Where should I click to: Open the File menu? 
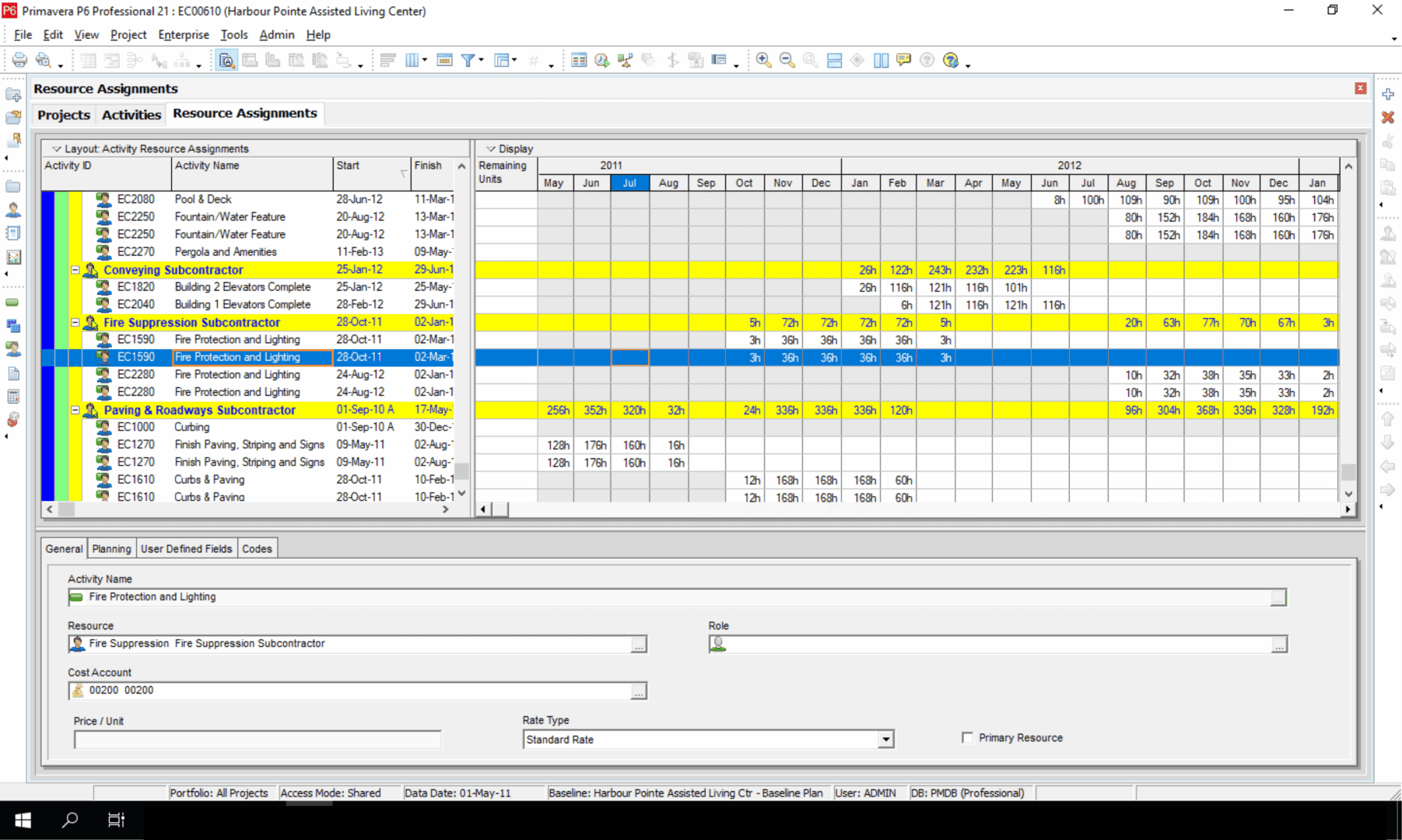pos(23,35)
